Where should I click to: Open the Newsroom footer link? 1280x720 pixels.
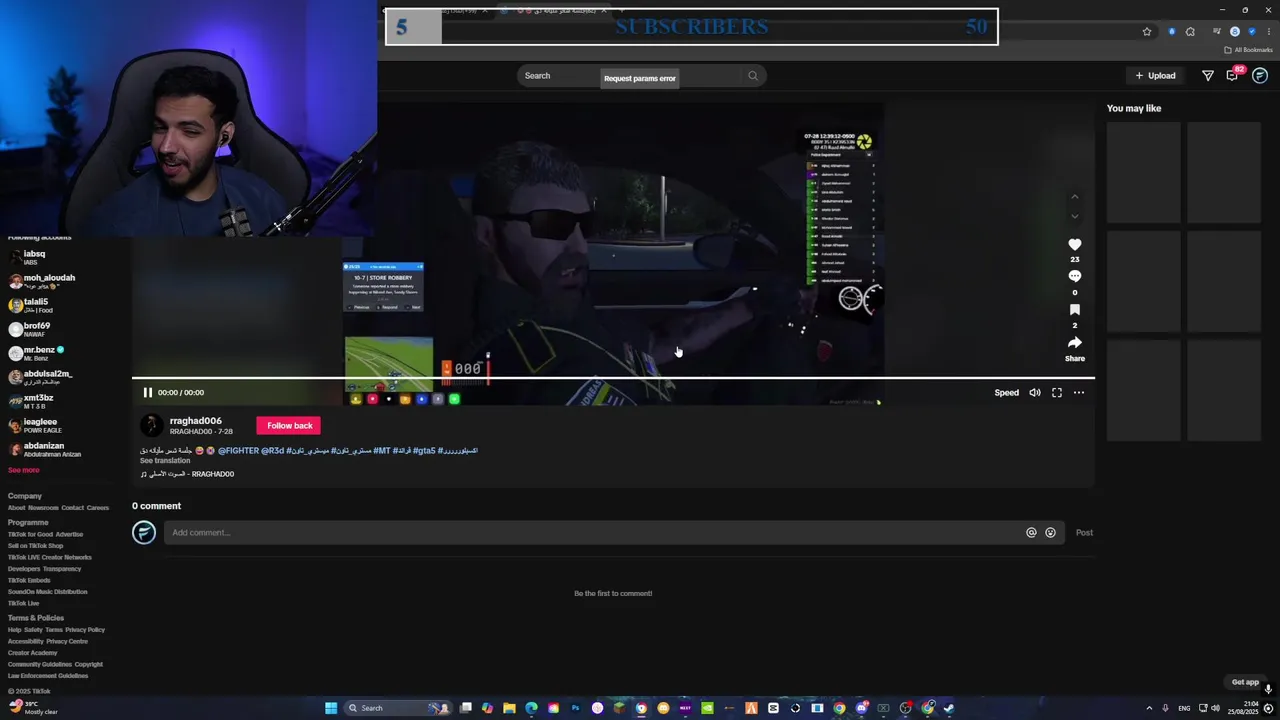pos(43,508)
